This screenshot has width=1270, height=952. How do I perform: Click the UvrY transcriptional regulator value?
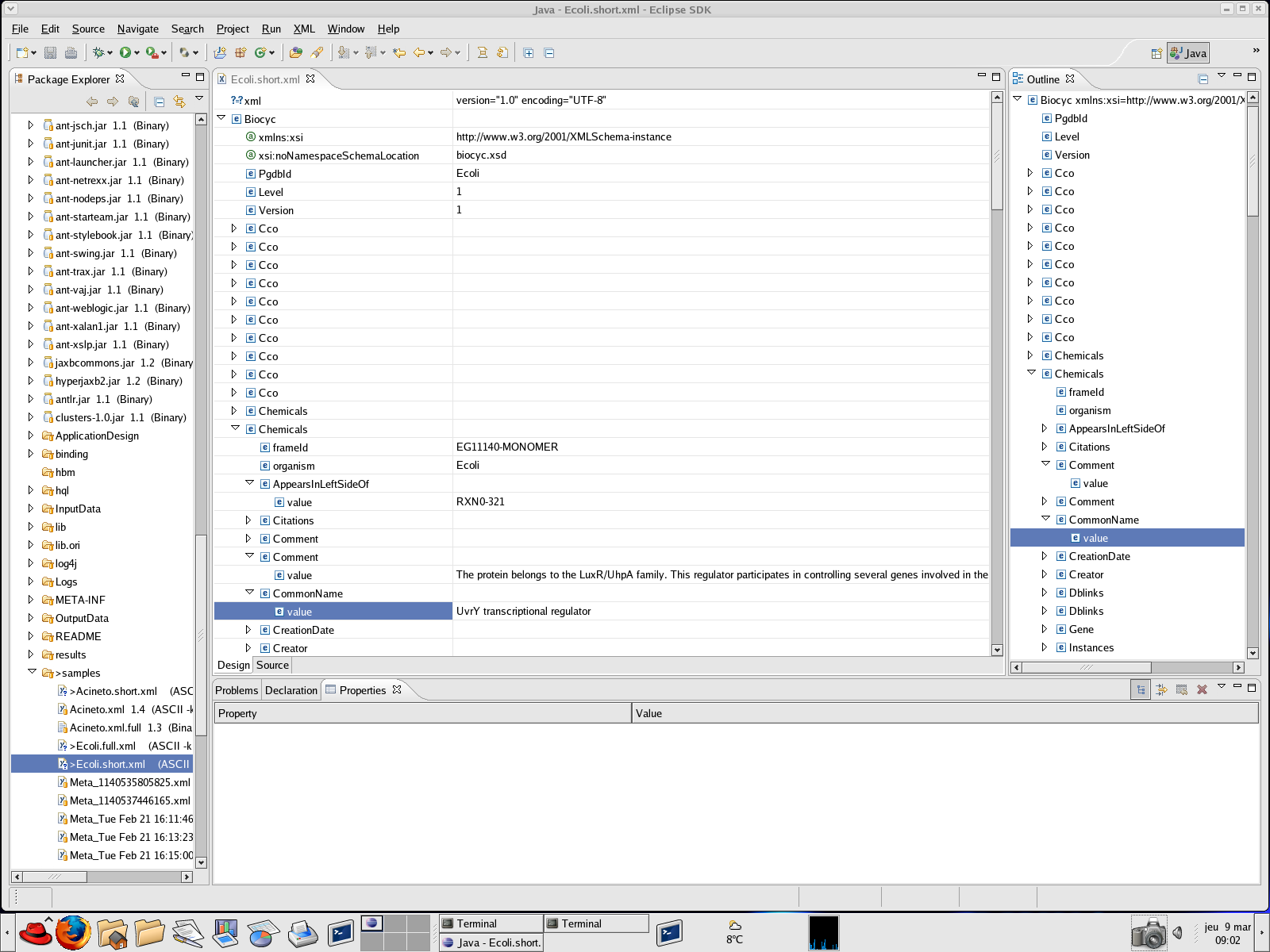click(x=524, y=611)
